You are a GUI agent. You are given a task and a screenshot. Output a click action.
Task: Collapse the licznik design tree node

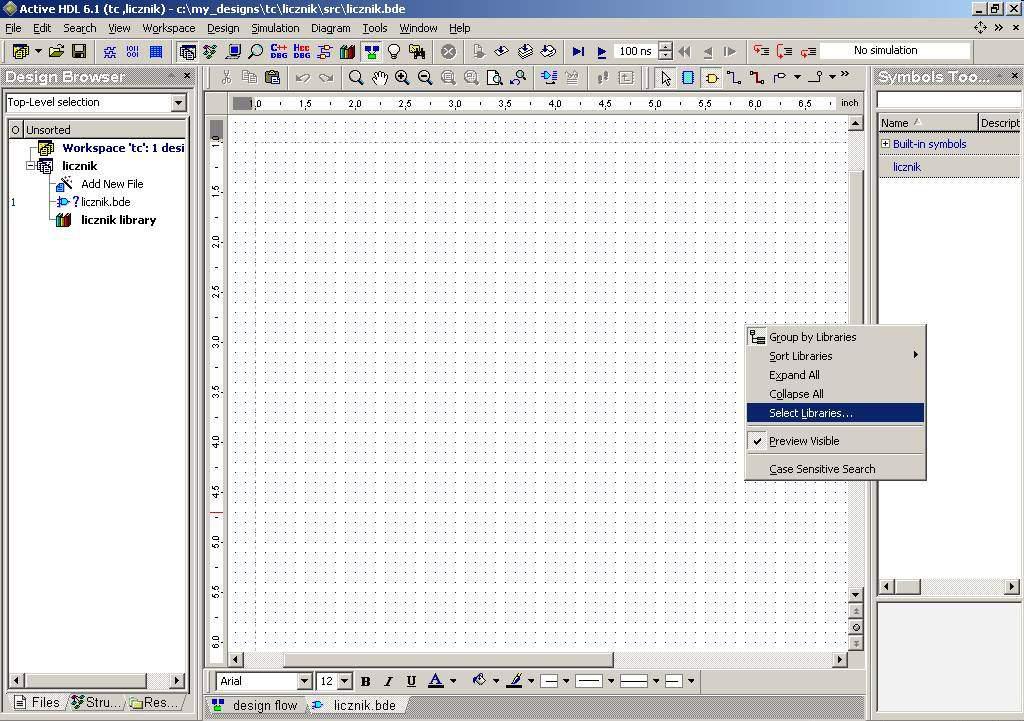30,166
